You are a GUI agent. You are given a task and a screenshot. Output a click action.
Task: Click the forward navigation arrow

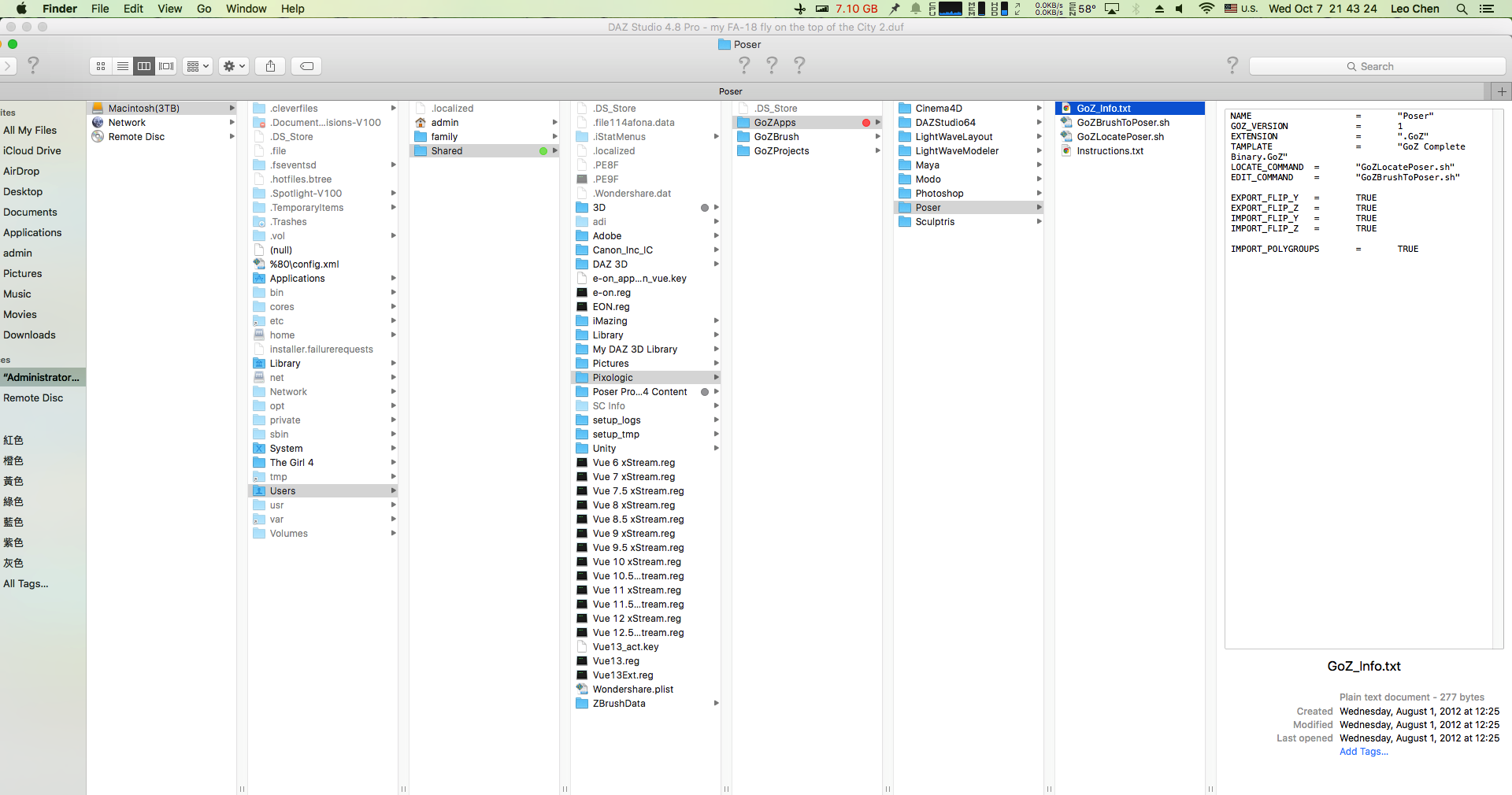(7, 66)
